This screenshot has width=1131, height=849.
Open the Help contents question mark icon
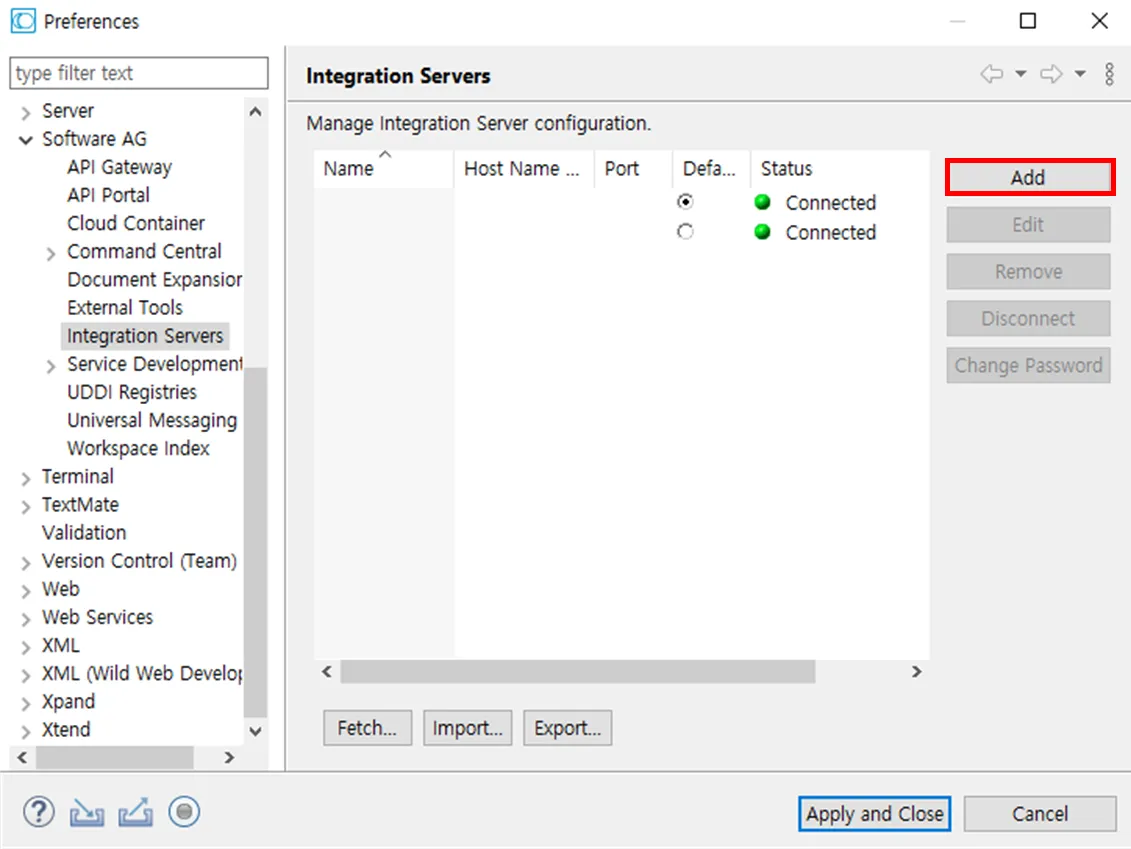tap(38, 812)
